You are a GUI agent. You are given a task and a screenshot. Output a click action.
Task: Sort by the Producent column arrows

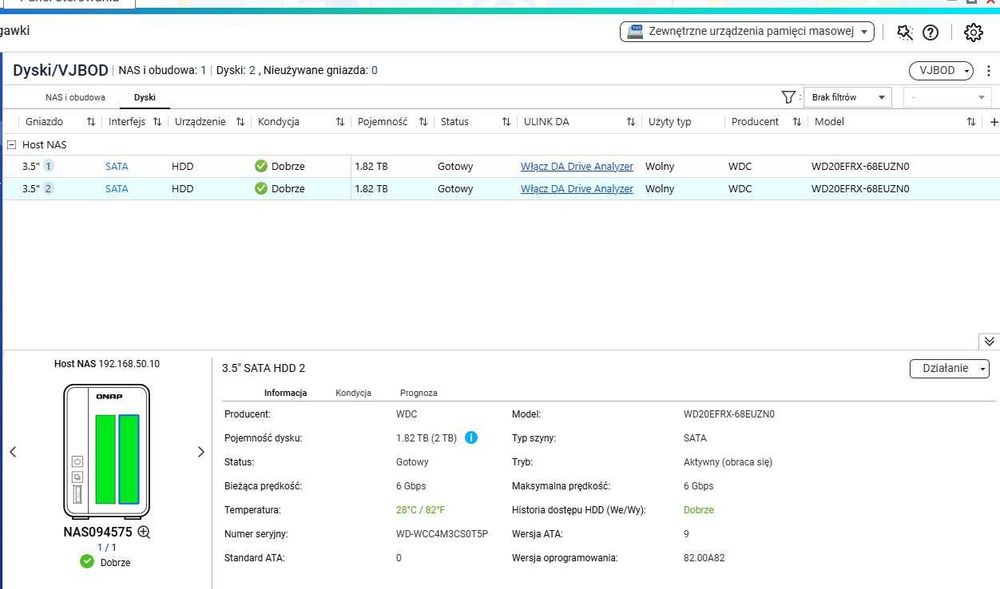click(x=797, y=122)
